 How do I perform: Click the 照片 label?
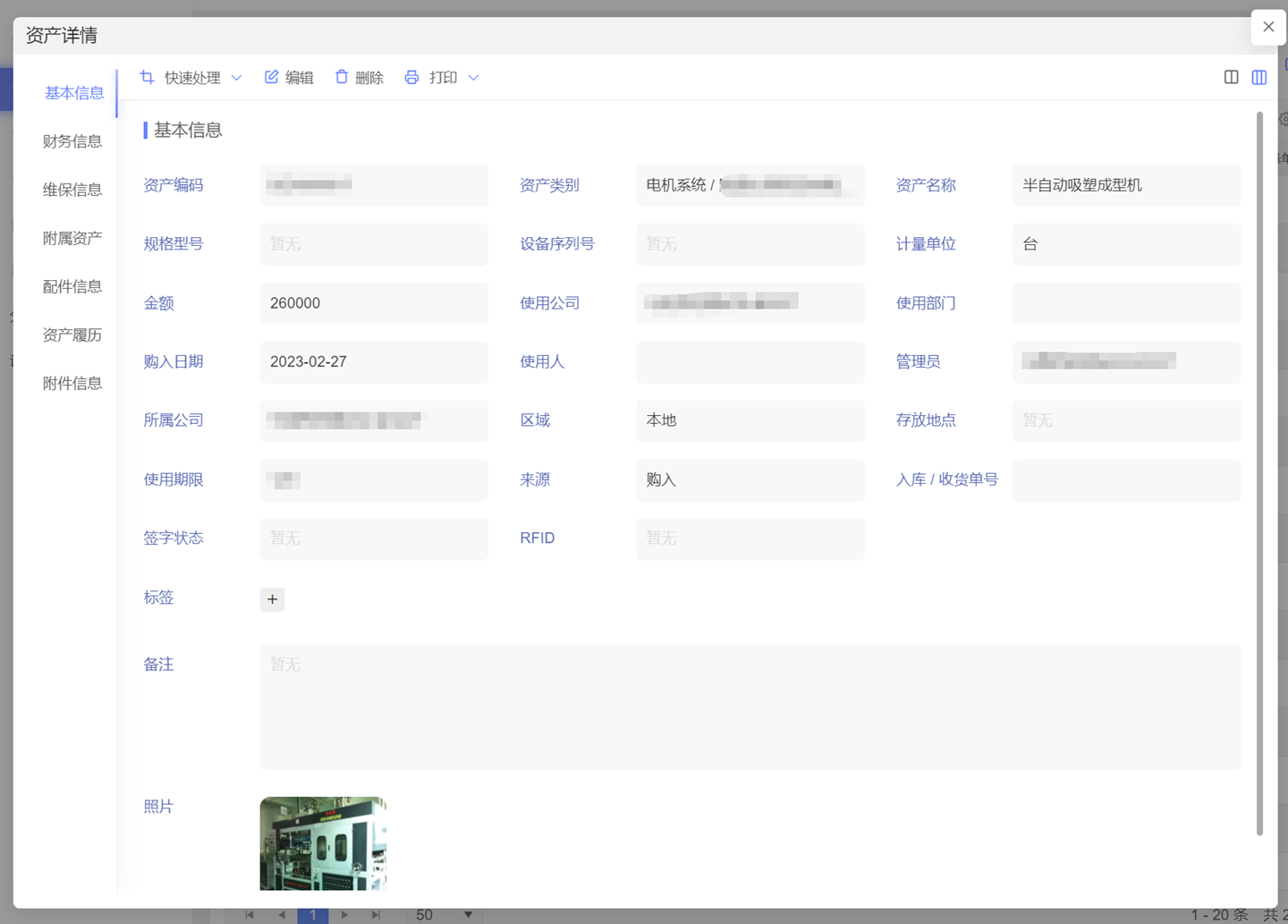[x=158, y=807]
